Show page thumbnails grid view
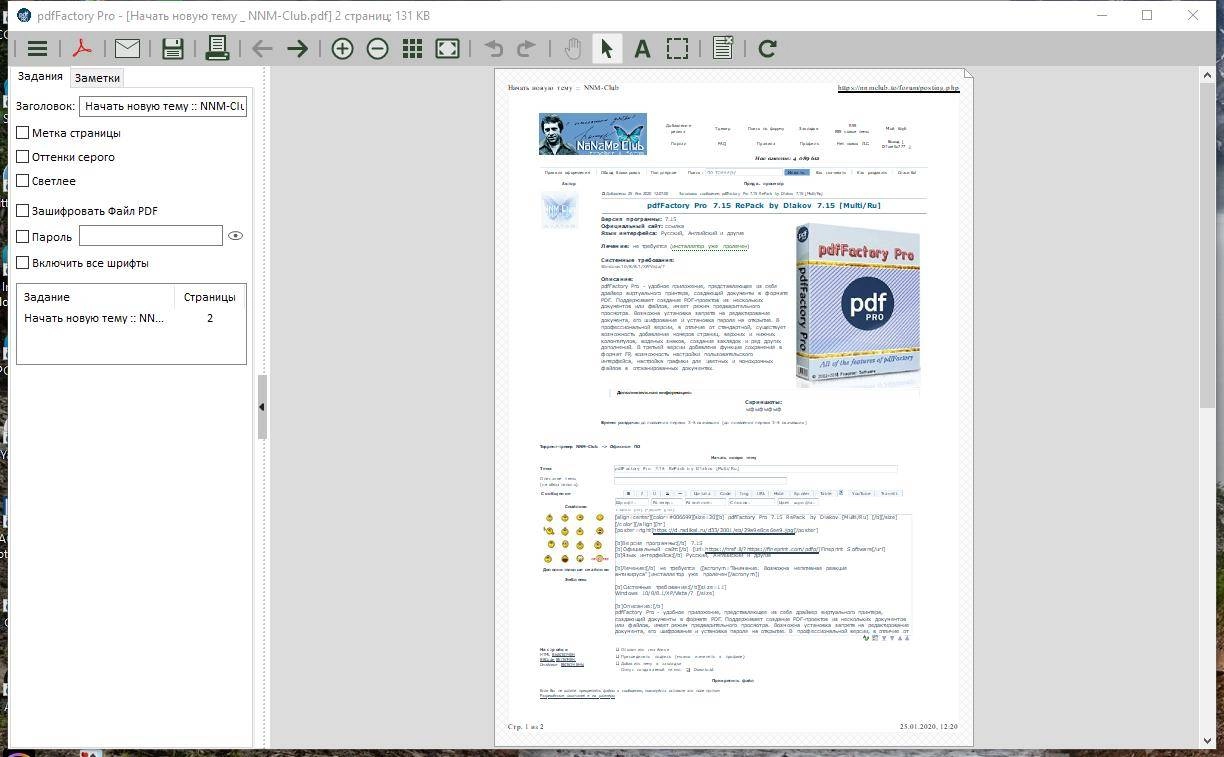The image size is (1224, 757). point(412,48)
